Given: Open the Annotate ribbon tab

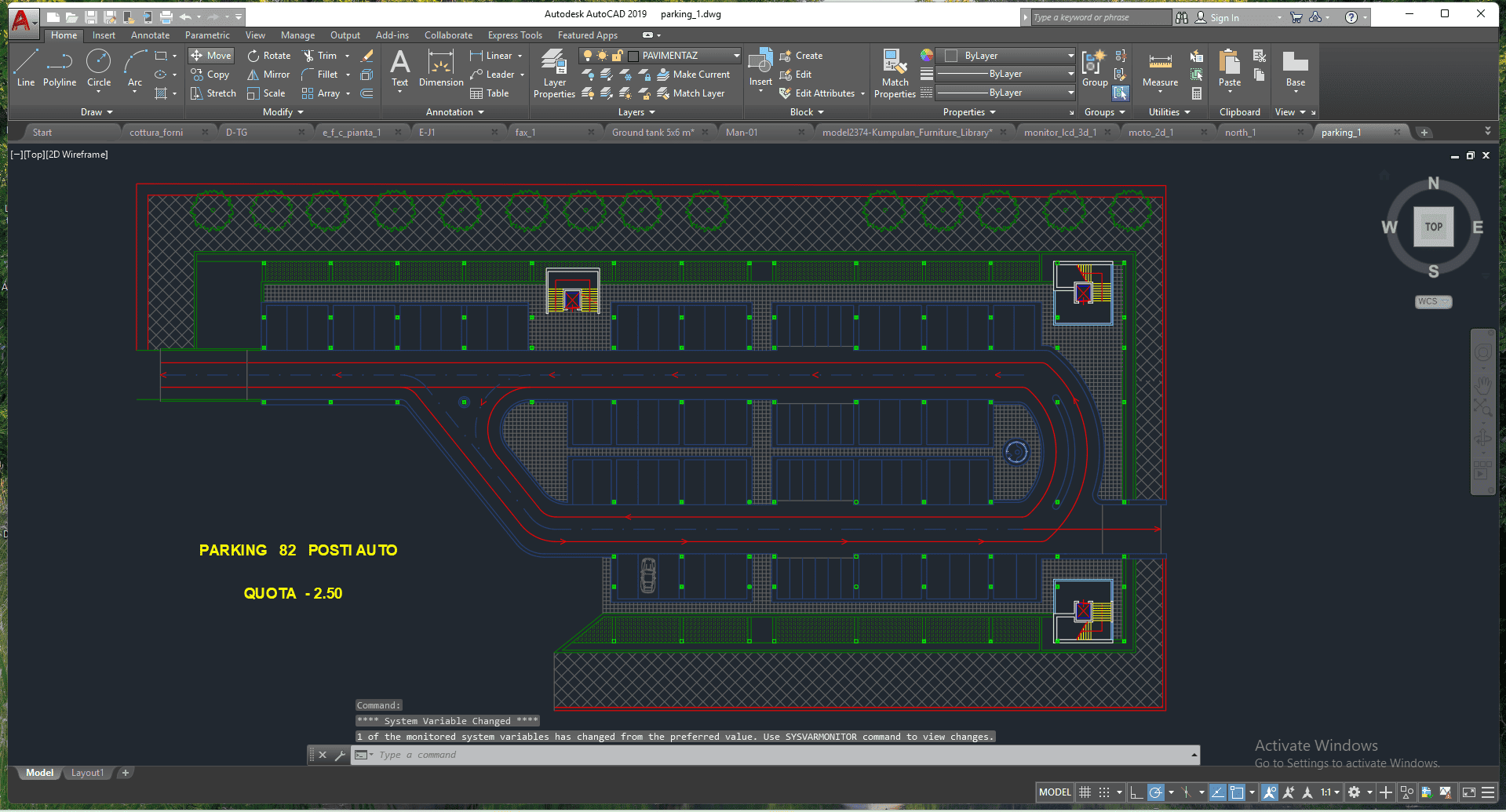Looking at the screenshot, I should tap(150, 35).
